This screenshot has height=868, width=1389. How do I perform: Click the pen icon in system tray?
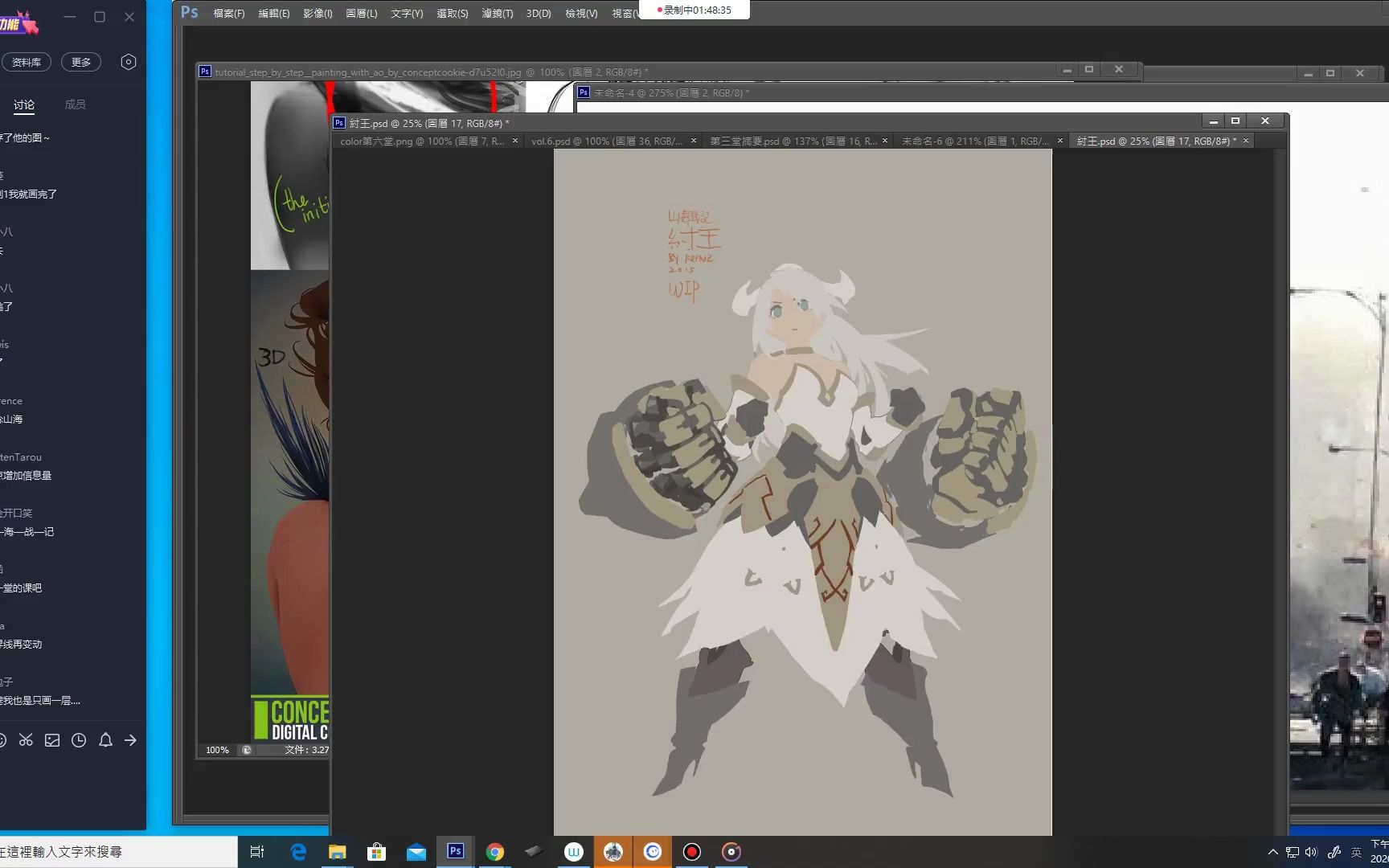click(x=1334, y=852)
